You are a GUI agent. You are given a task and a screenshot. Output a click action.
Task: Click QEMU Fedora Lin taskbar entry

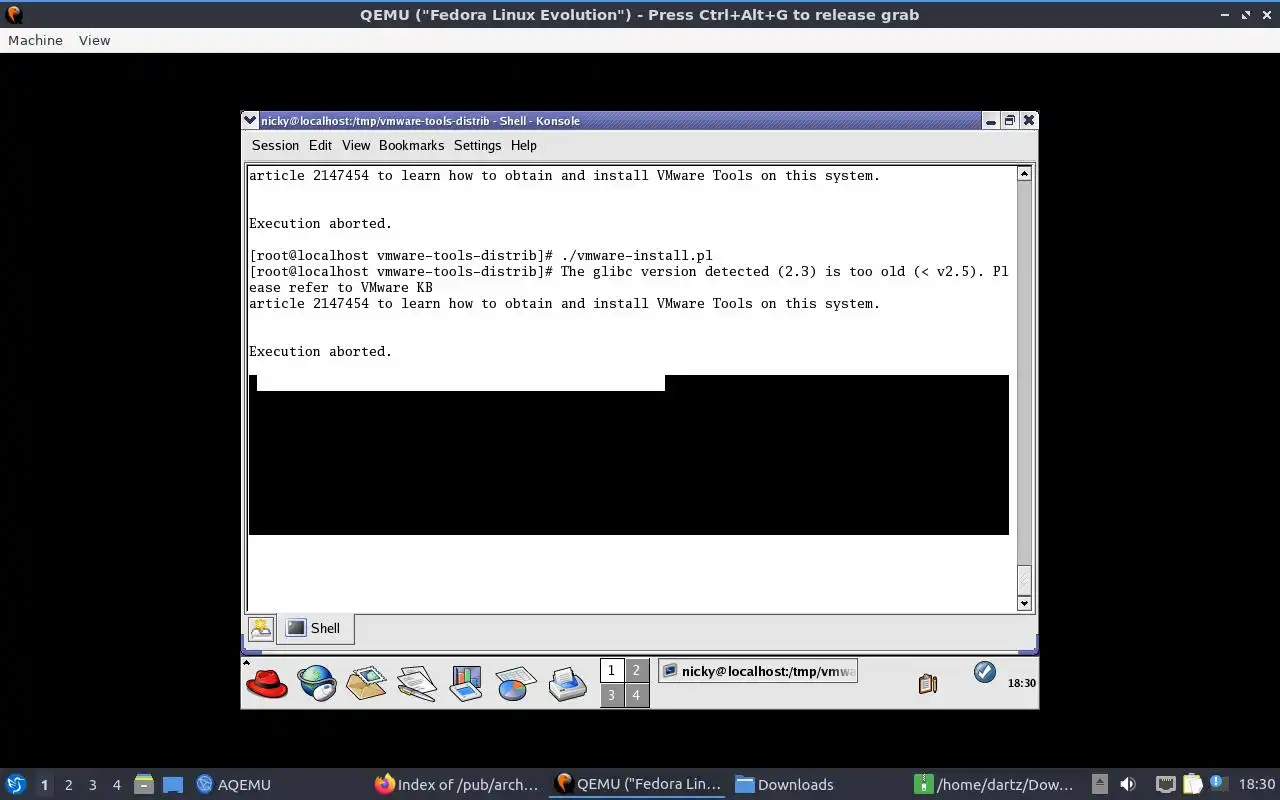638,784
